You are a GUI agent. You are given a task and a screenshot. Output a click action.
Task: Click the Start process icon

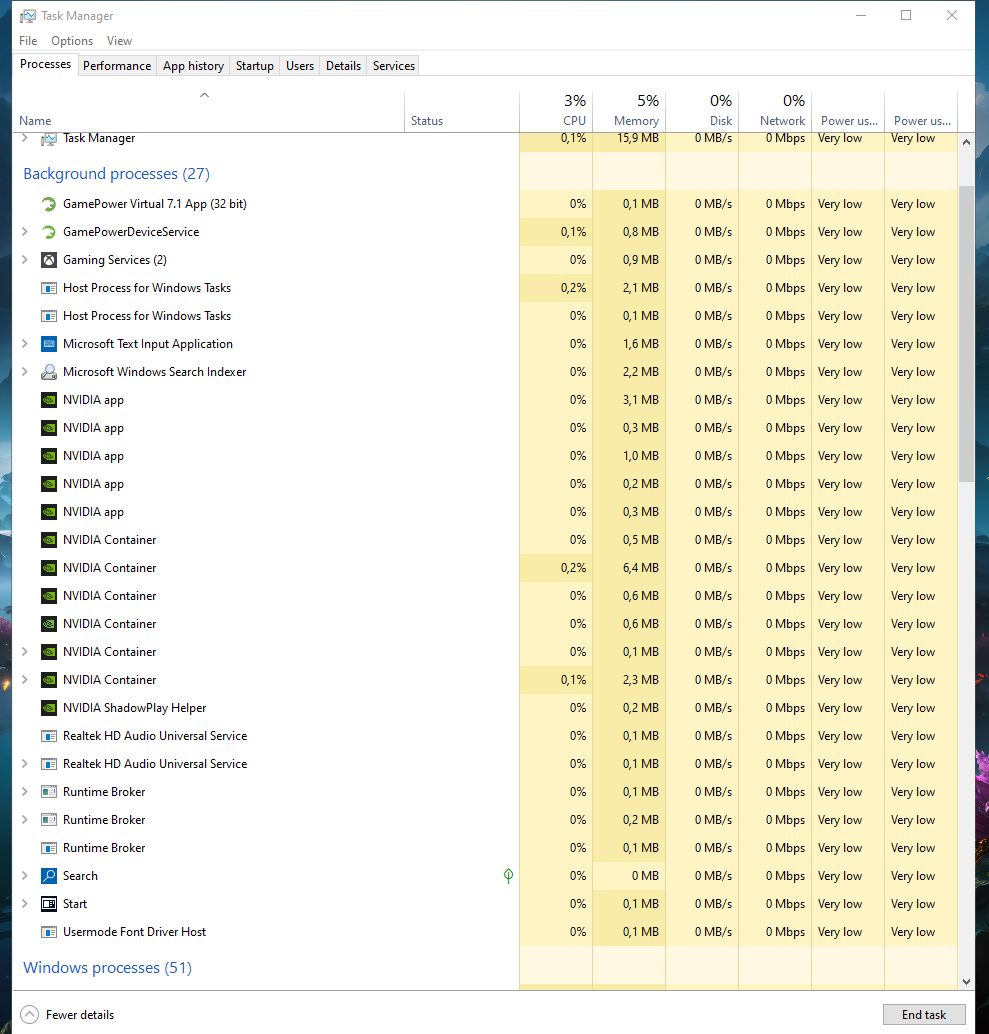pos(49,903)
